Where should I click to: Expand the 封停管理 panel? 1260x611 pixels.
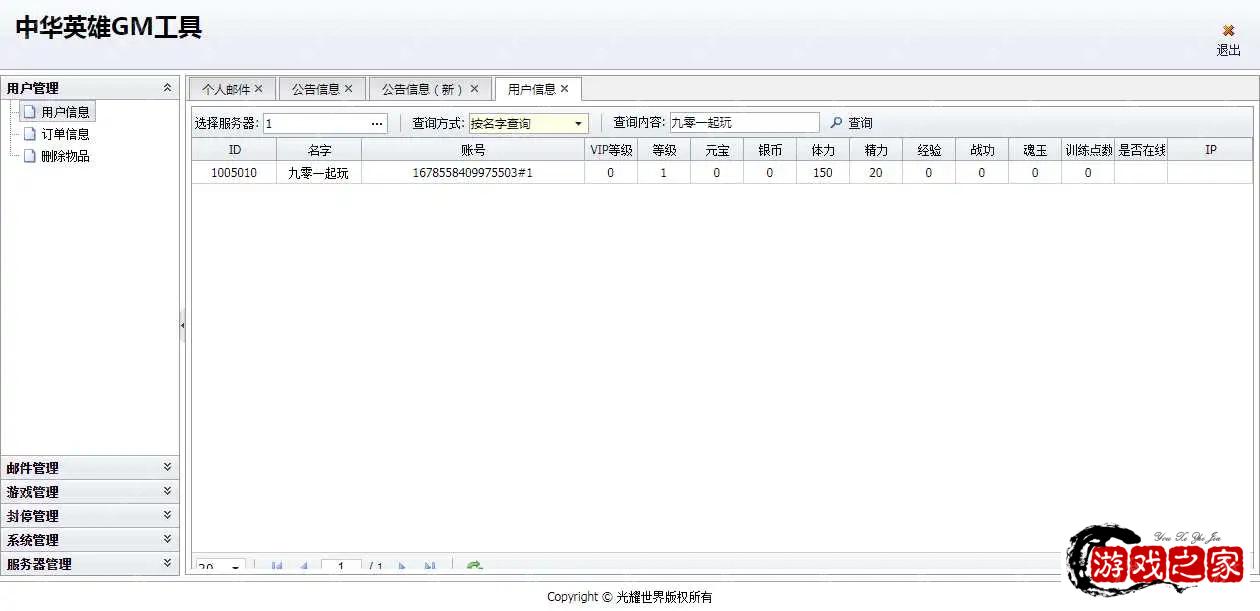coord(167,515)
